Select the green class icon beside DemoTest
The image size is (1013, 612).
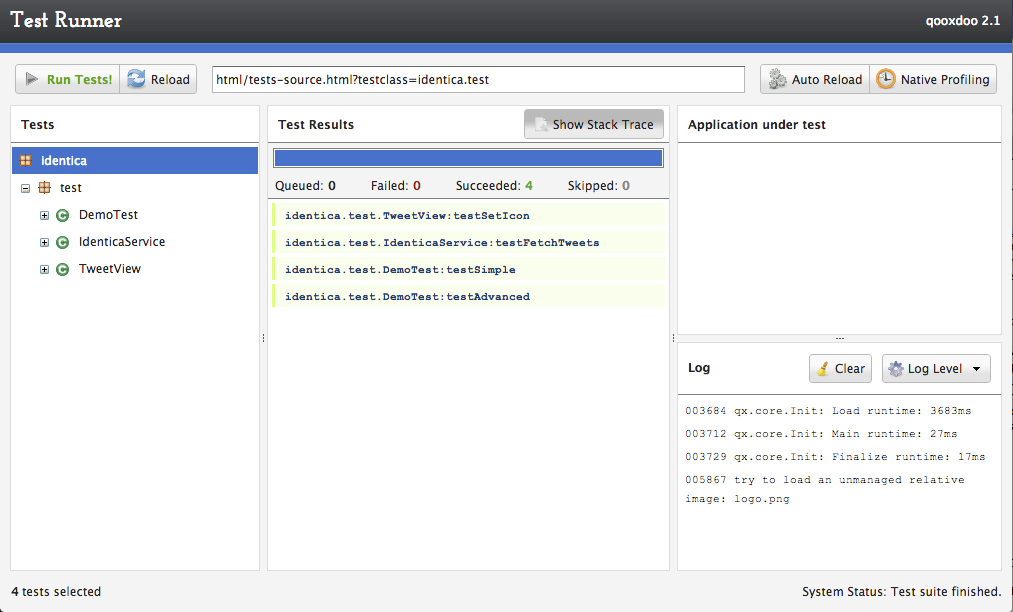[x=61, y=214]
